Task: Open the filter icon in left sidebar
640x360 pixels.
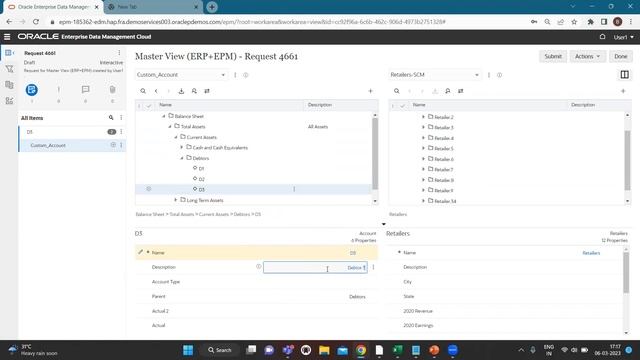Action: (x=9, y=69)
